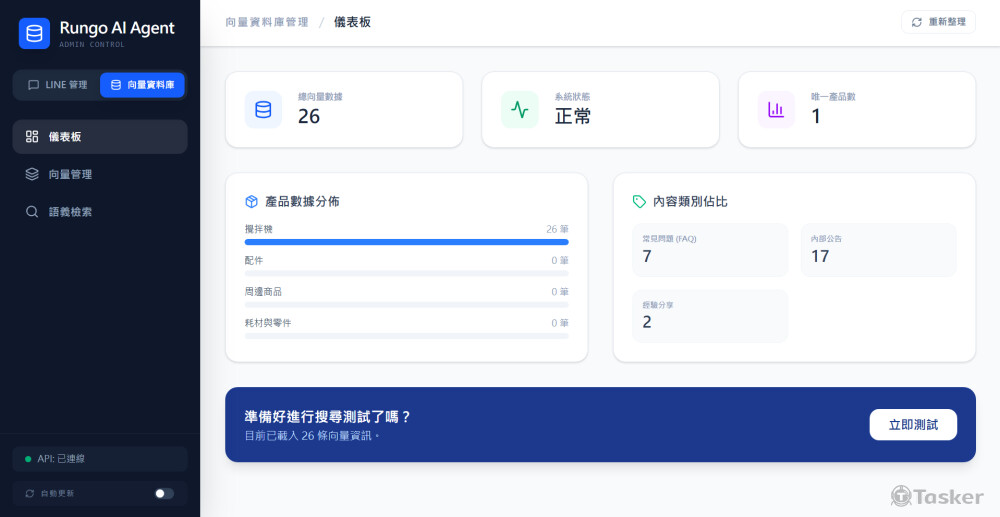The height and width of the screenshot is (517, 1000).
Task: Click the database icon in 總向量數據 card
Action: pyautogui.click(x=263, y=110)
